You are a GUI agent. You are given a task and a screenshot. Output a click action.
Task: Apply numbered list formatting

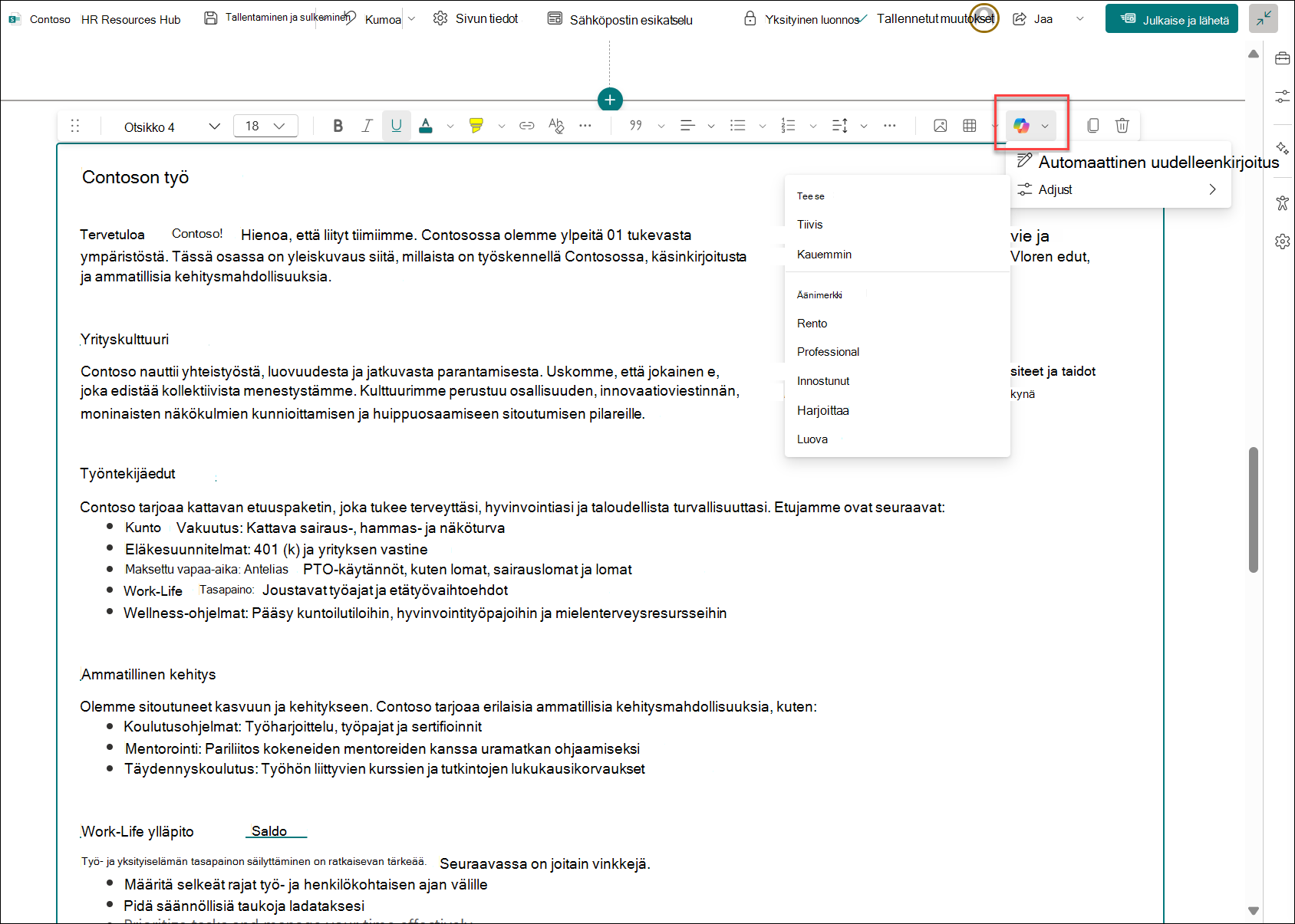click(x=789, y=126)
